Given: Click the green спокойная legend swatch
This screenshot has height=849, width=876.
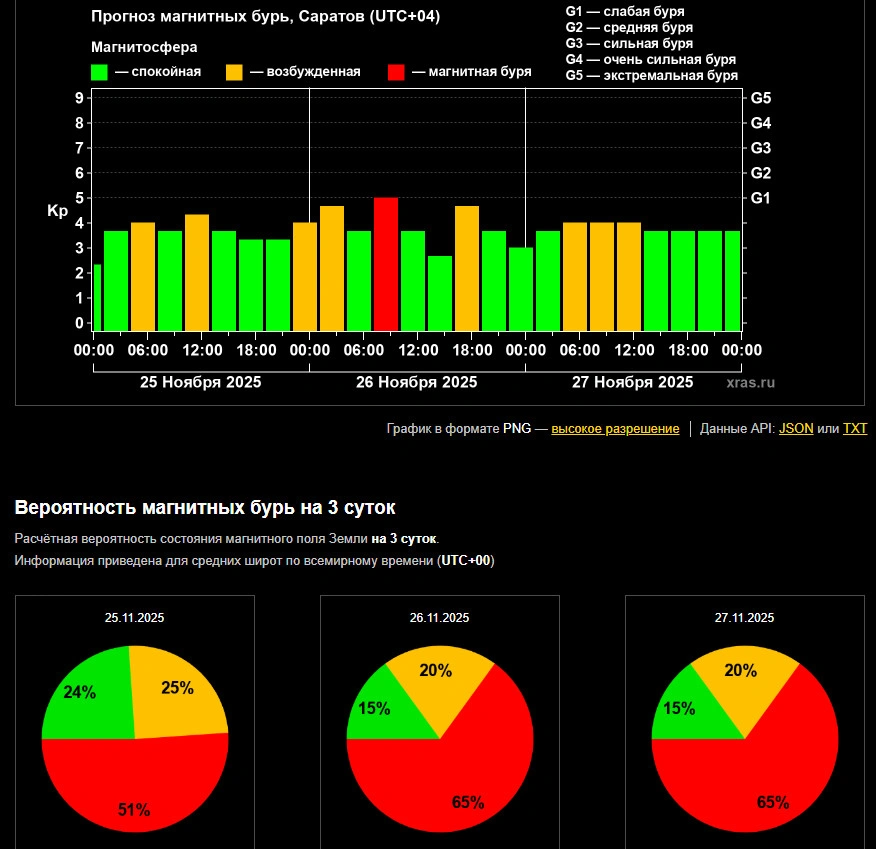Looking at the screenshot, I should pos(99,72).
